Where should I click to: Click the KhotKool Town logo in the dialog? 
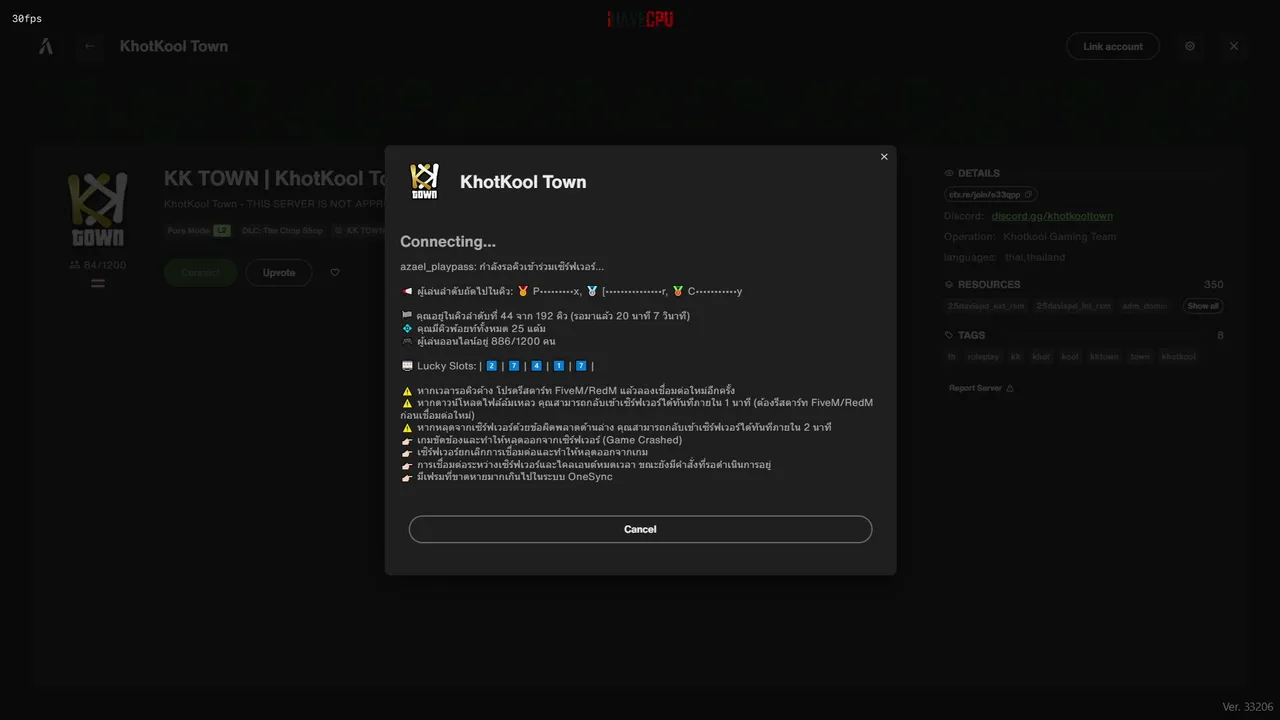(x=425, y=181)
